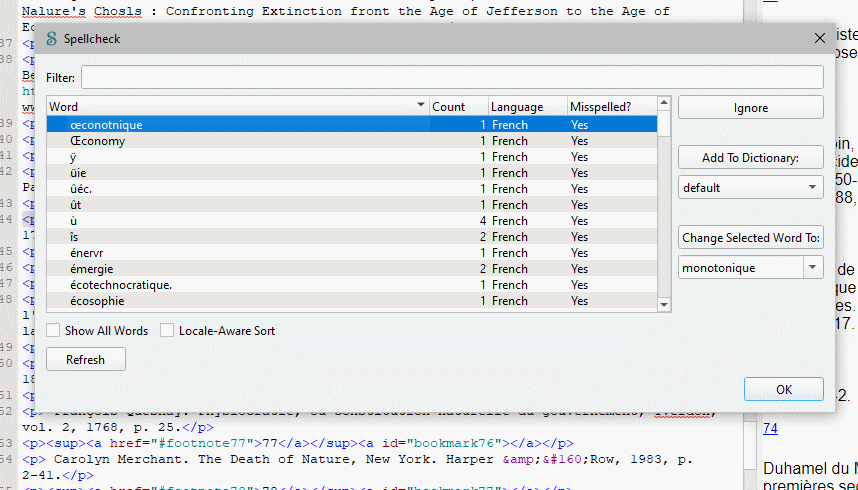This screenshot has height=490, width=858.
Task: Open the footnote 74 link in preview
Action: 770,429
